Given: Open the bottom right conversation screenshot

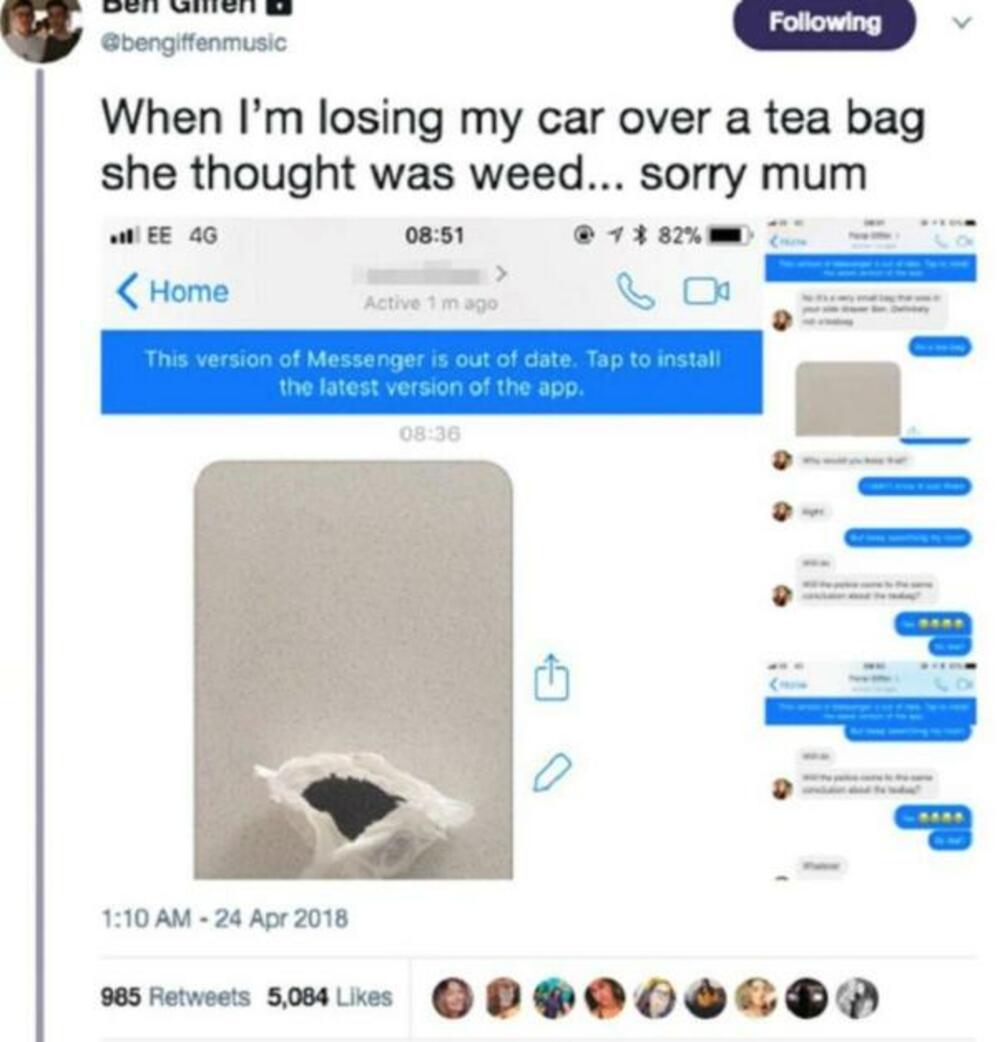Looking at the screenshot, I should click(x=872, y=771).
